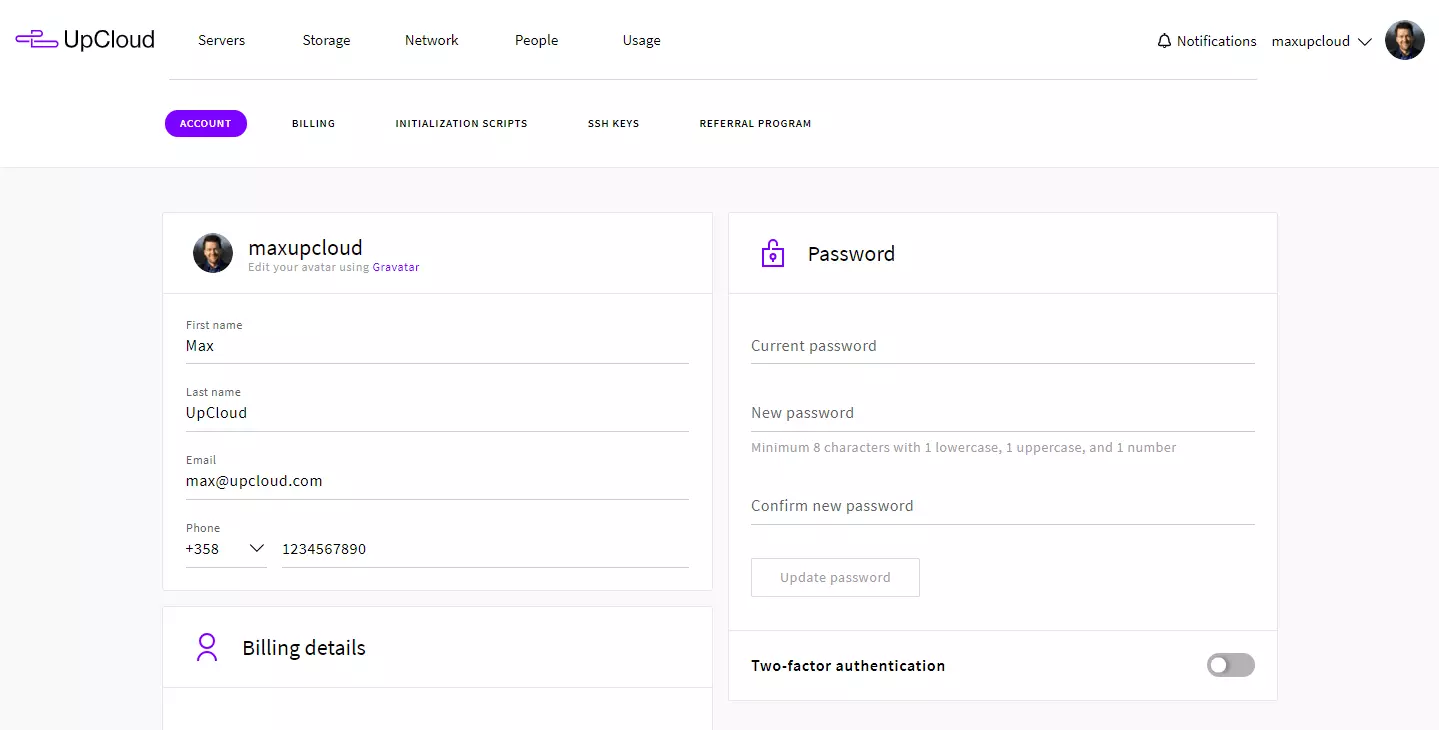This screenshot has height=730, width=1439.
Task: Click the avatar next to maxupcloud username
Action: tap(212, 253)
